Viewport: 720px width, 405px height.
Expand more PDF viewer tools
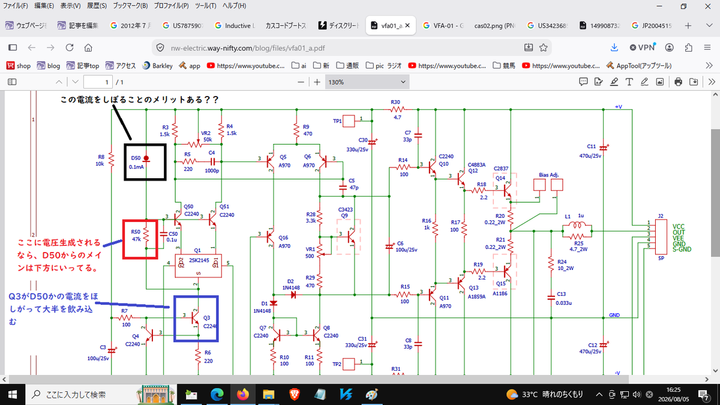[x=711, y=82]
